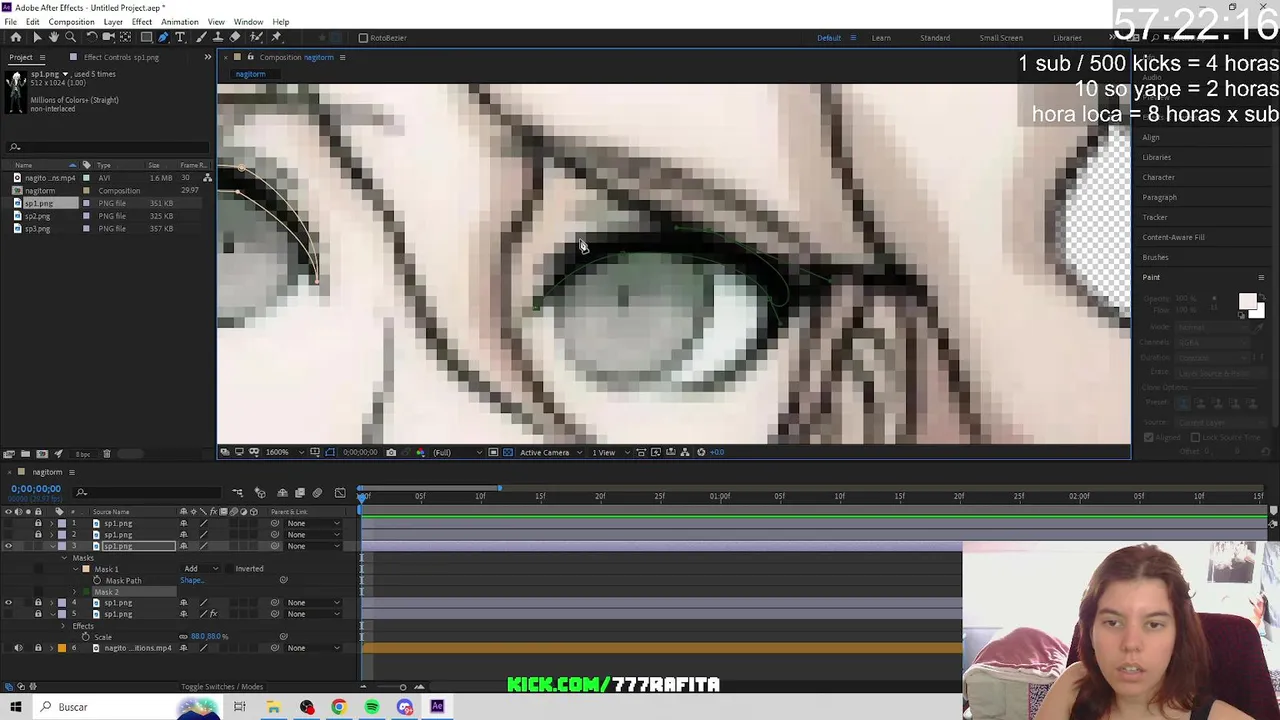Open the Effect menu
The image size is (1280, 720).
point(141,22)
